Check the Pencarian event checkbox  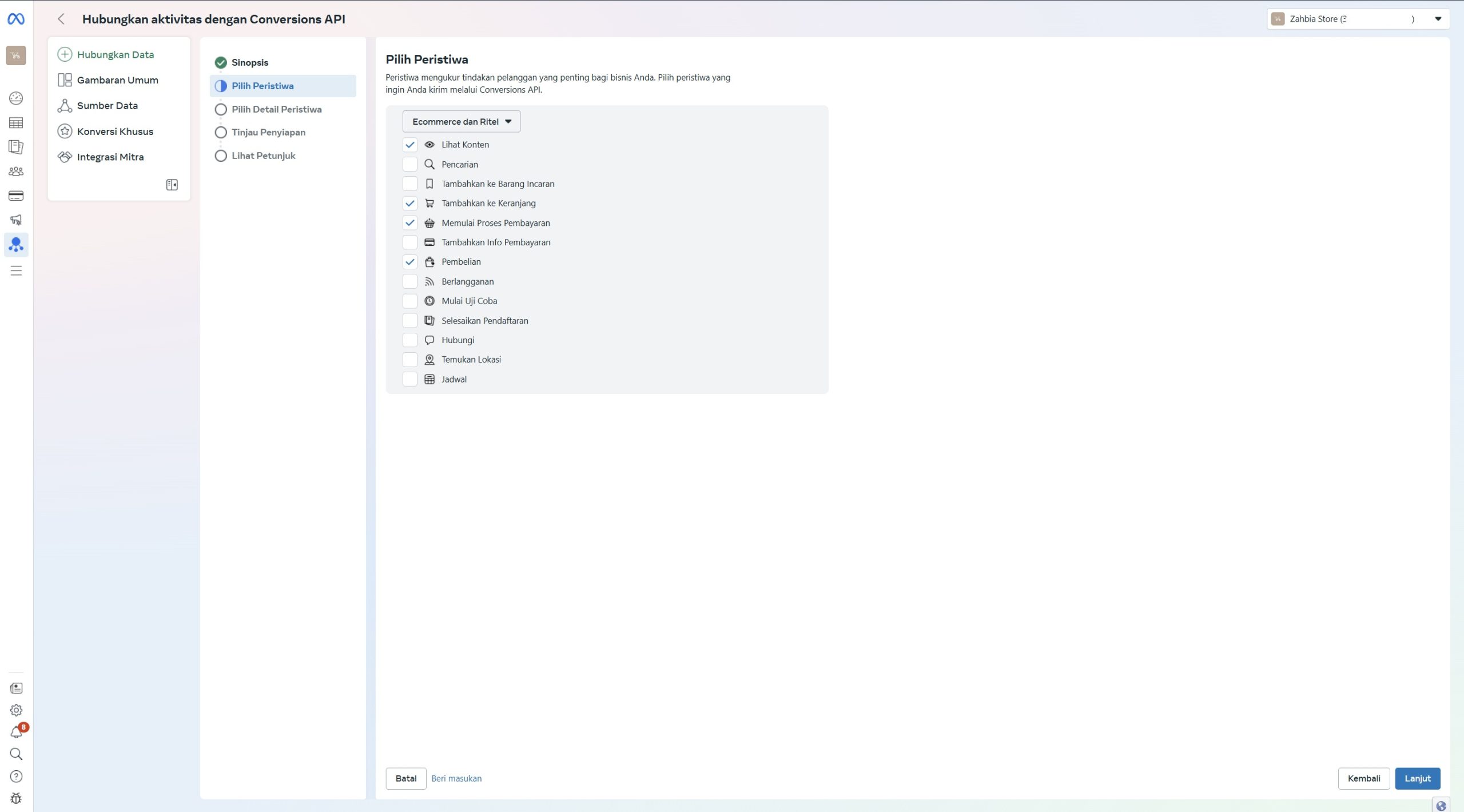coord(409,165)
